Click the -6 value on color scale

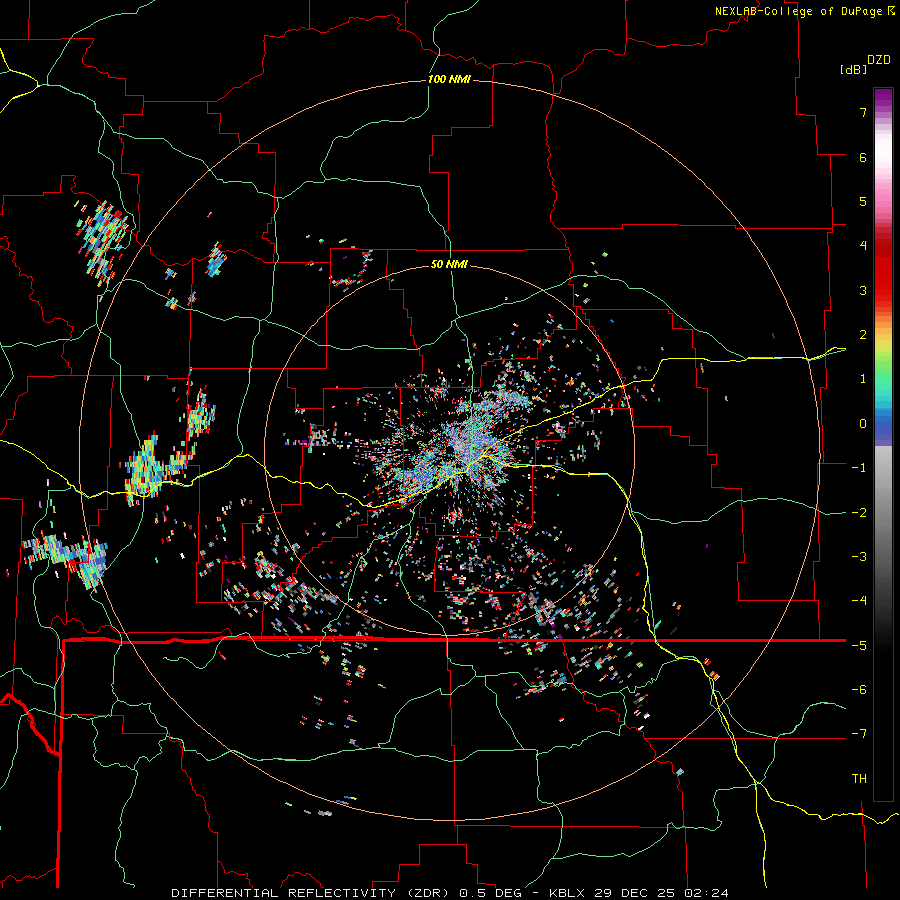pyautogui.click(x=859, y=690)
